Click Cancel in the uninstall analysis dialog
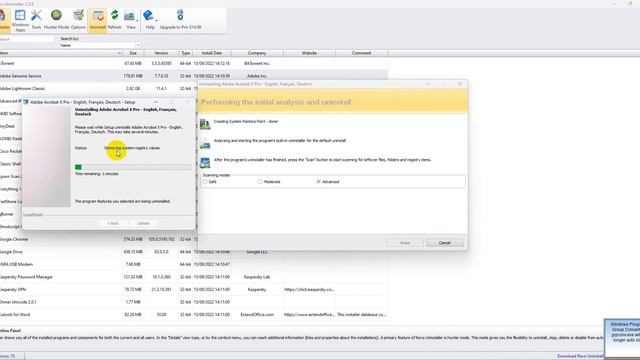 pos(444,243)
